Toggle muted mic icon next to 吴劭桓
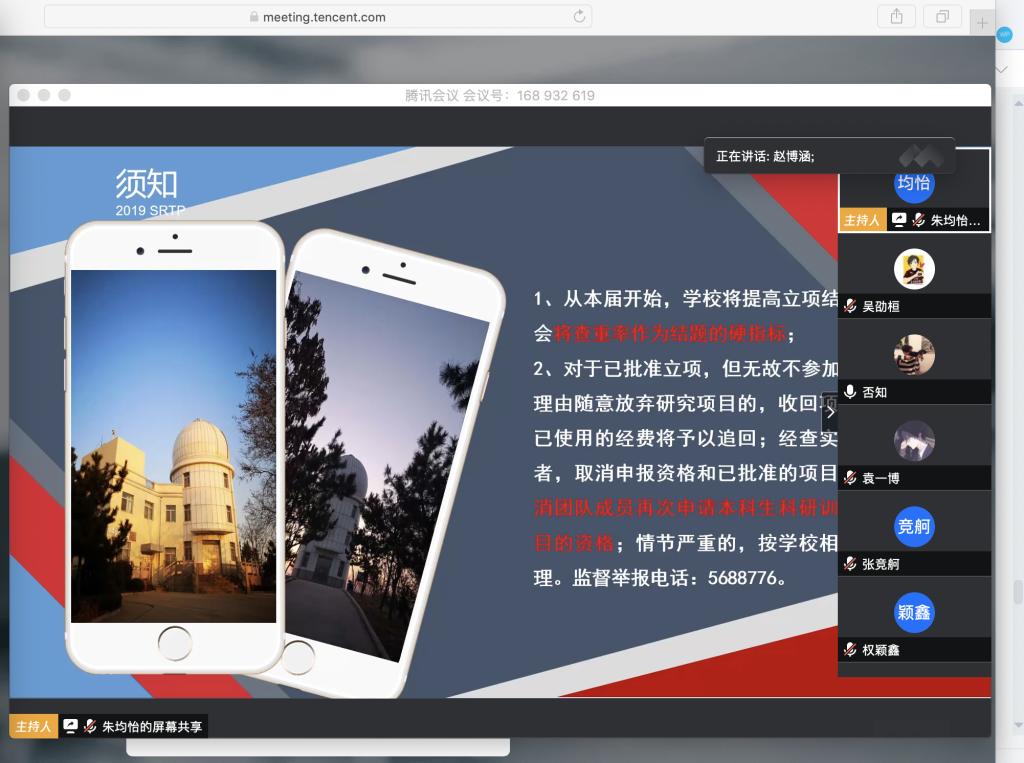1024x763 pixels. click(850, 306)
